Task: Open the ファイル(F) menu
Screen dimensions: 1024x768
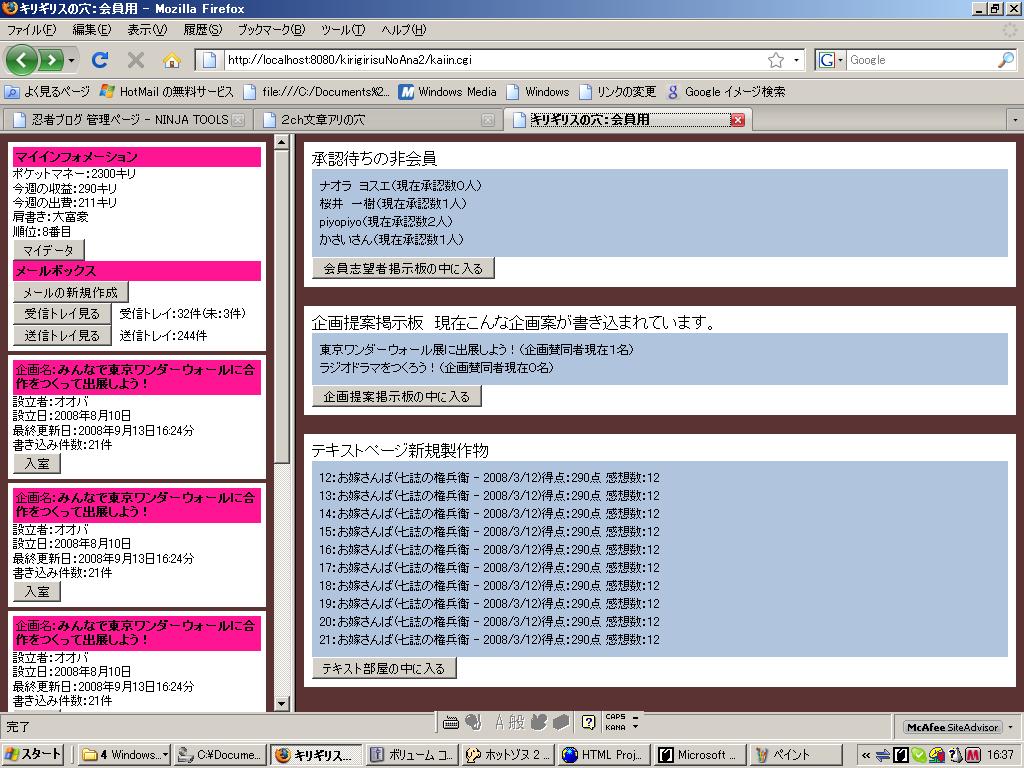Action: point(31,29)
